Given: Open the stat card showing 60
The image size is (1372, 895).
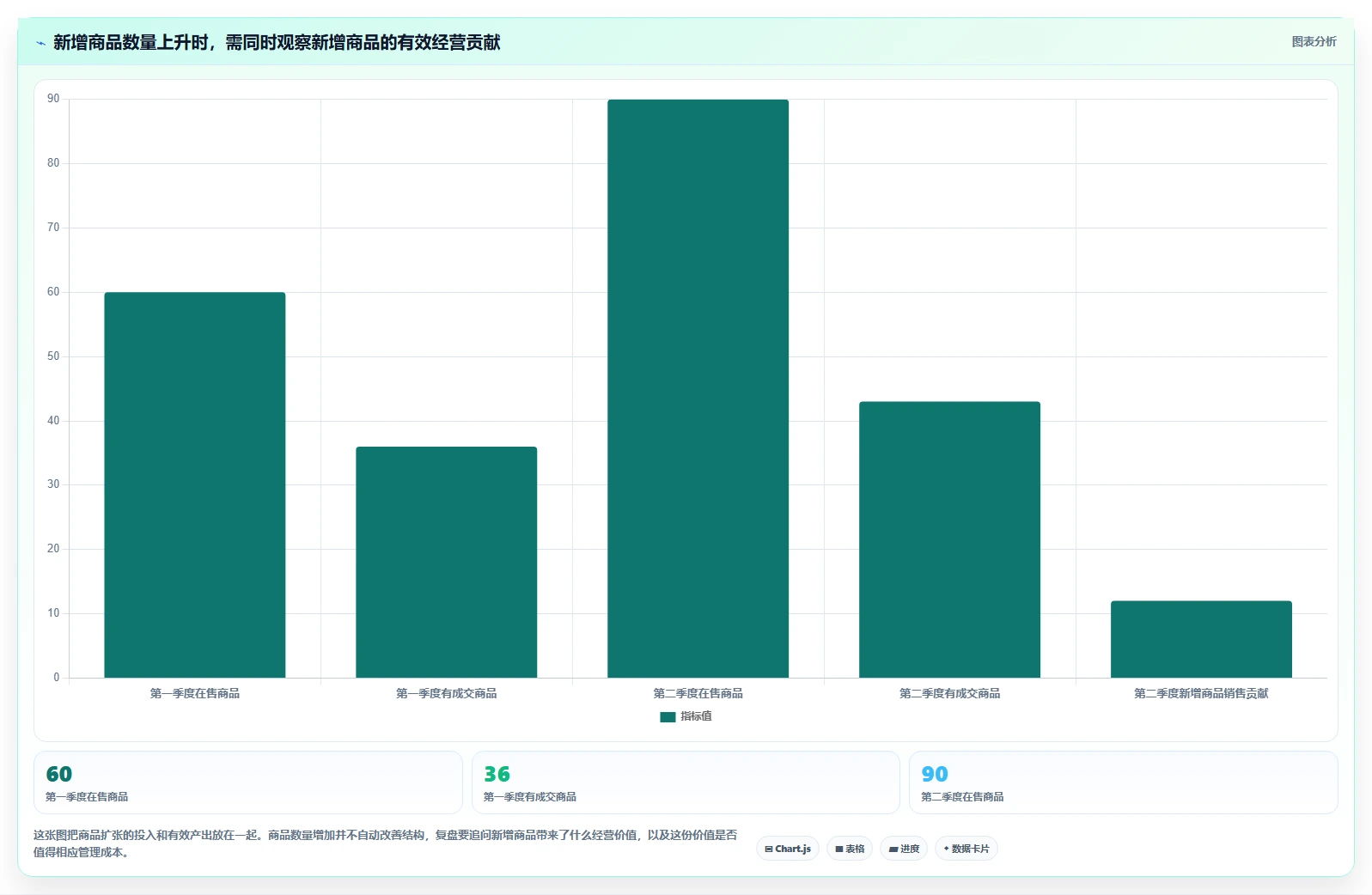Looking at the screenshot, I should coord(248,782).
